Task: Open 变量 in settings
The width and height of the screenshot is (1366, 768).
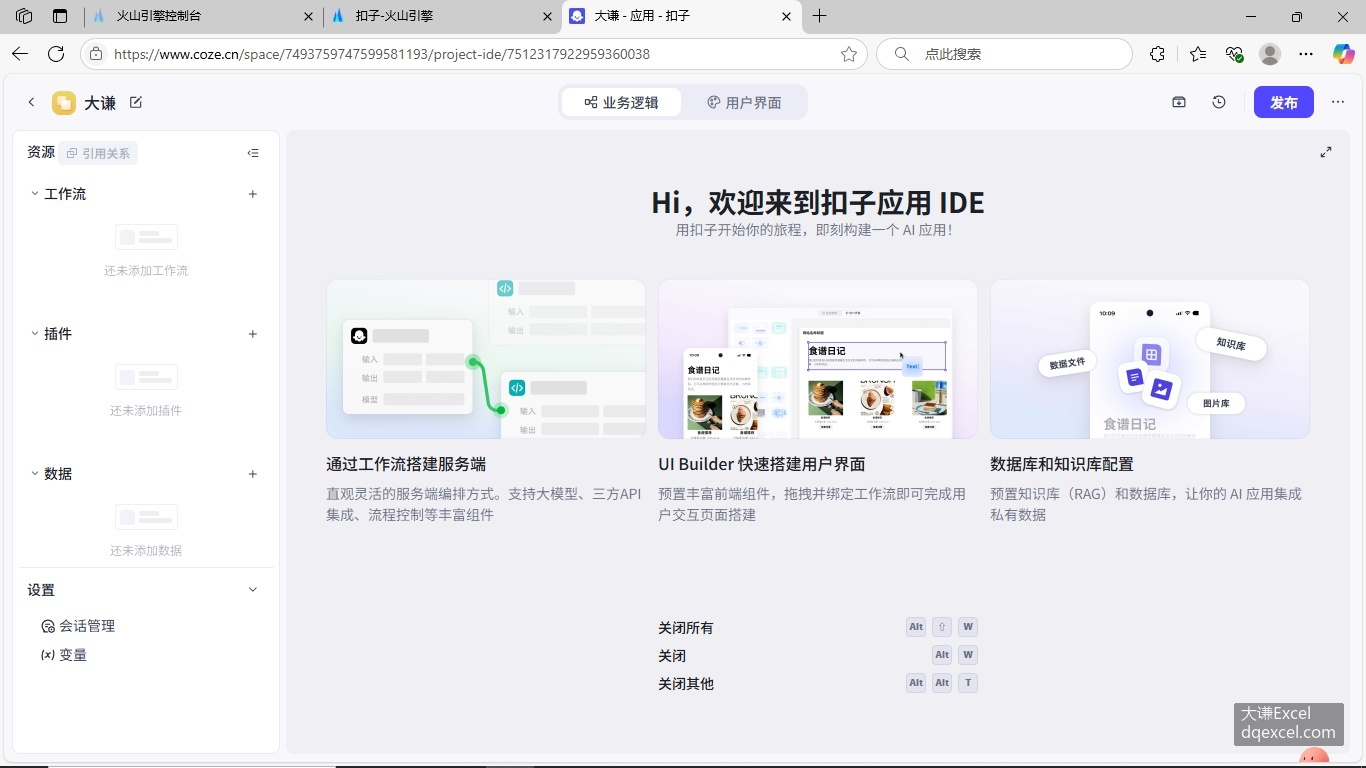Action: 64,655
